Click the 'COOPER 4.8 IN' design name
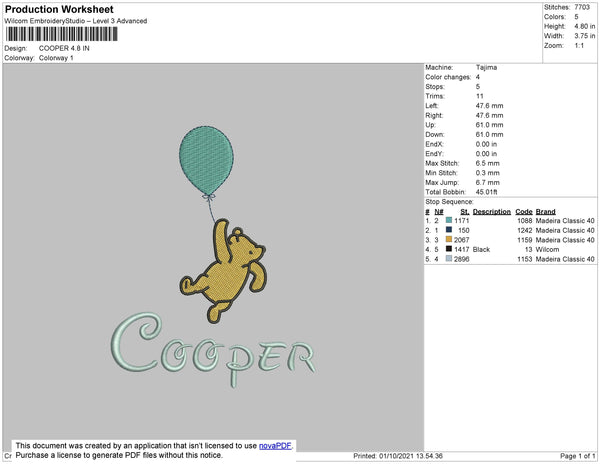Screen dimensions: 600x464 point(64,48)
